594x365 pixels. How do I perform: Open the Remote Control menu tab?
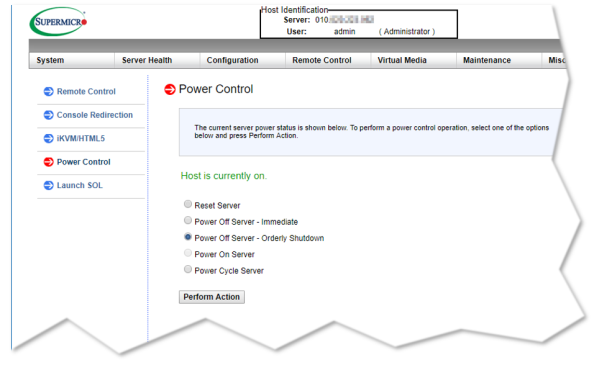(x=328, y=60)
